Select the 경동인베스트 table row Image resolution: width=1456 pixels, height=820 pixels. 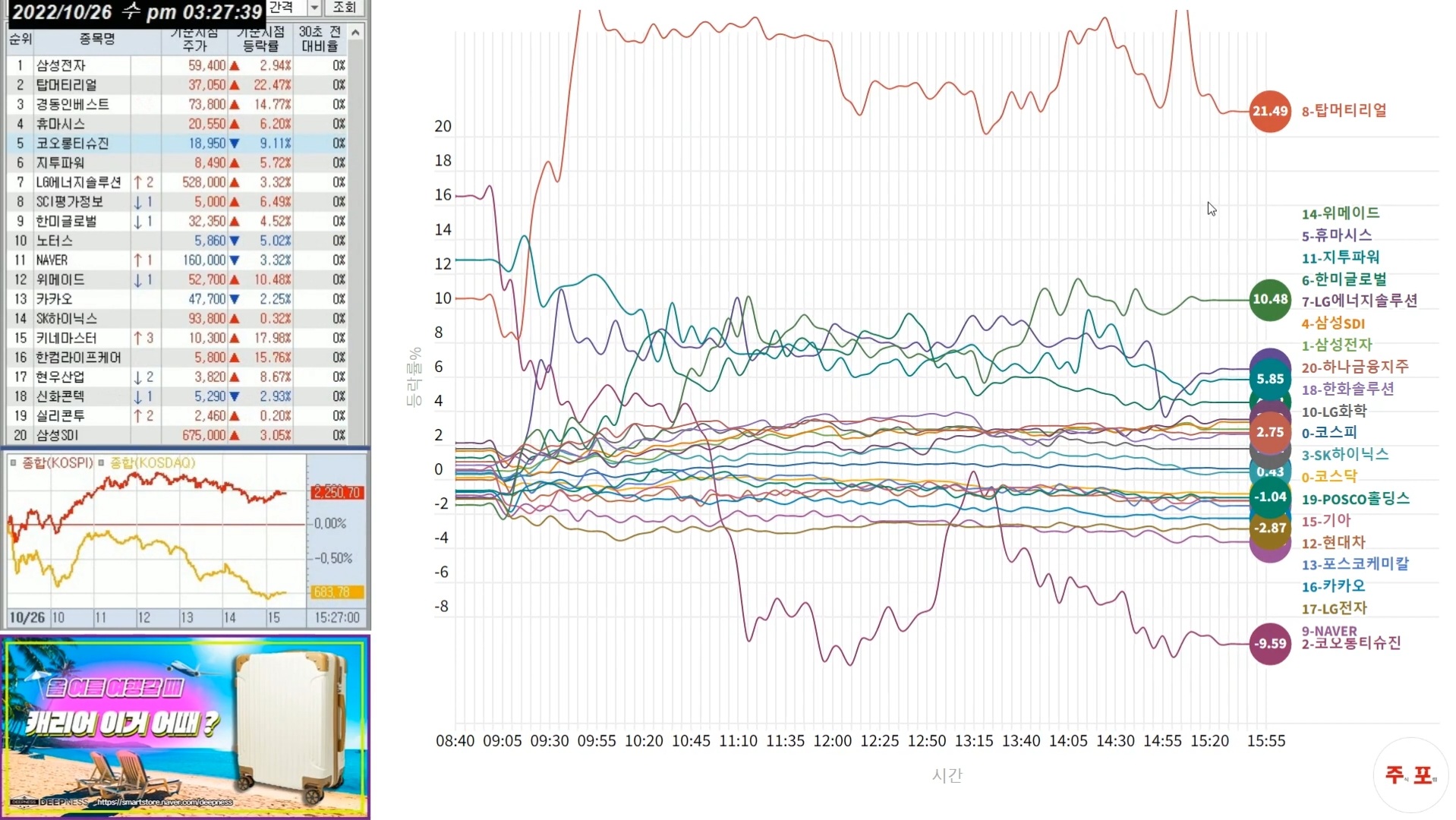pos(177,104)
